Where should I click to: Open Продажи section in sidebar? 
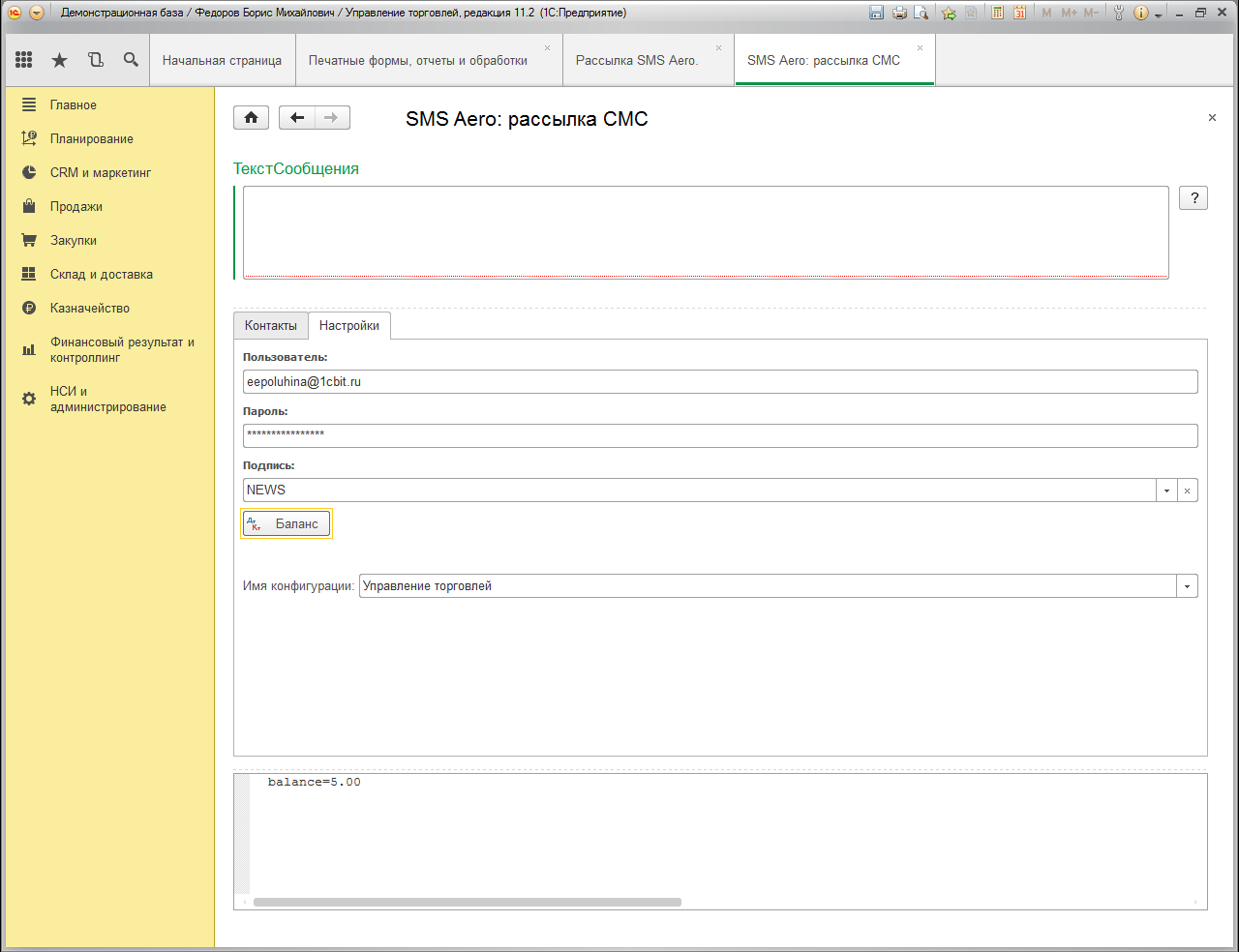coord(109,206)
